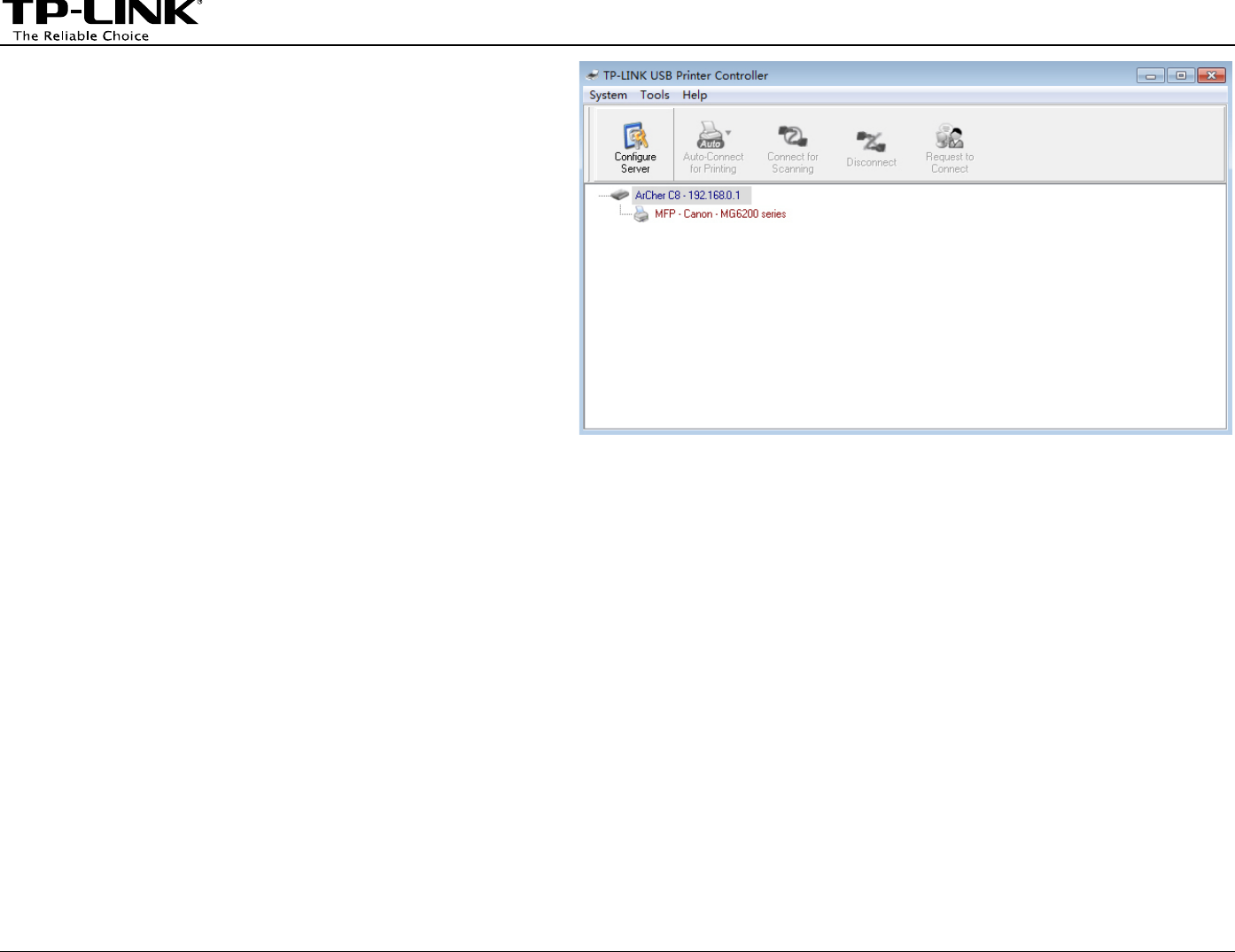Open the Help menu
The height and width of the screenshot is (952, 1235).
[695, 95]
